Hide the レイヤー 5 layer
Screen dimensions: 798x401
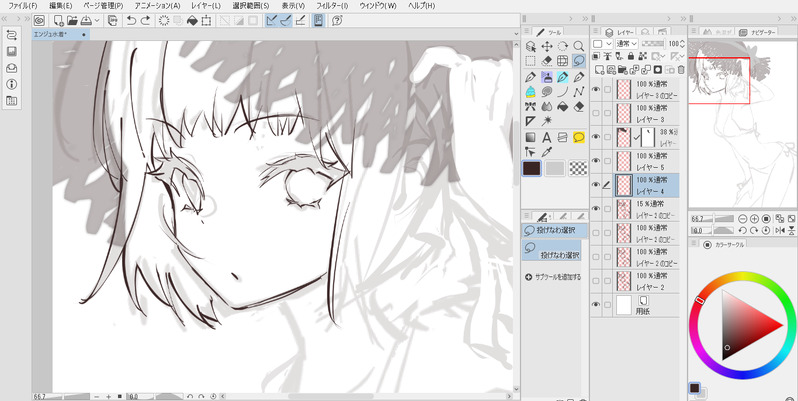(x=596, y=161)
